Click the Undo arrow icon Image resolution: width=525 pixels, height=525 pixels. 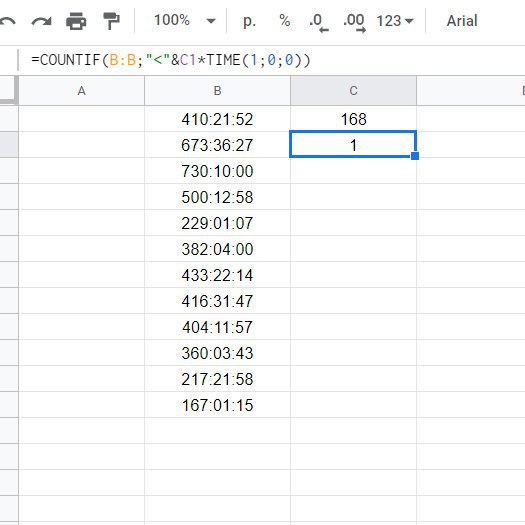pos(7,21)
